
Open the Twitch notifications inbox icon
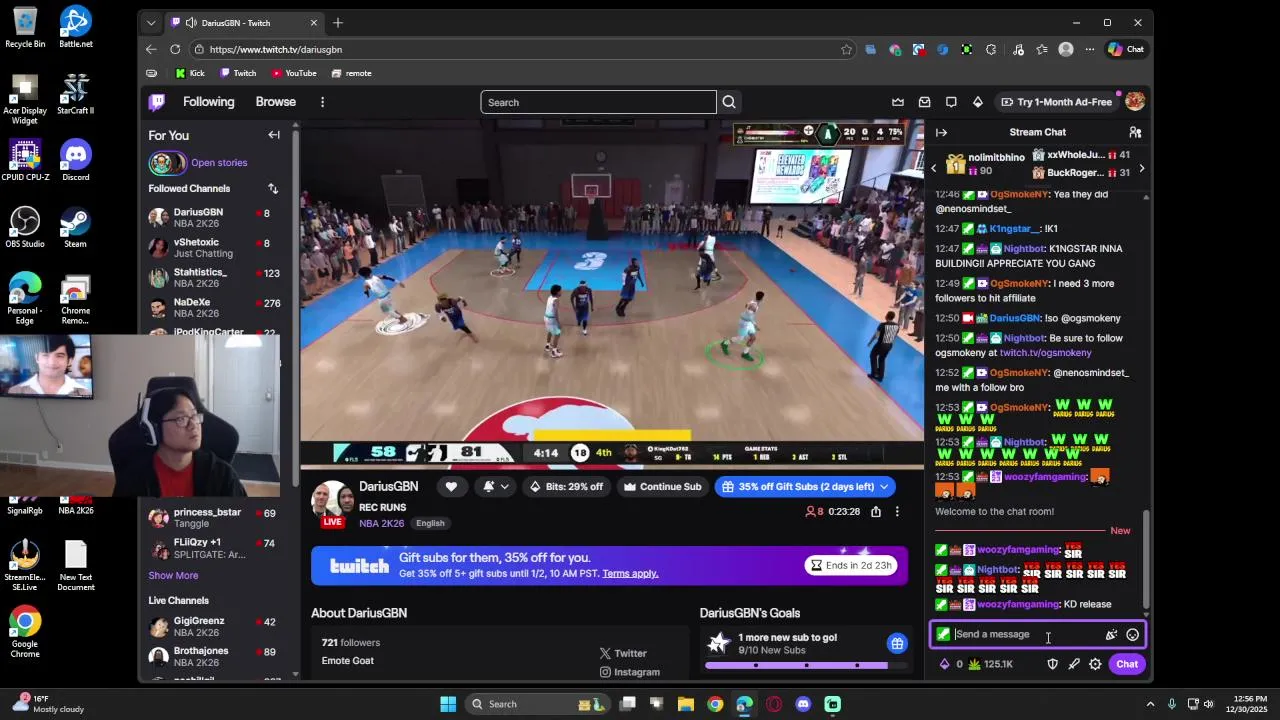point(925,102)
